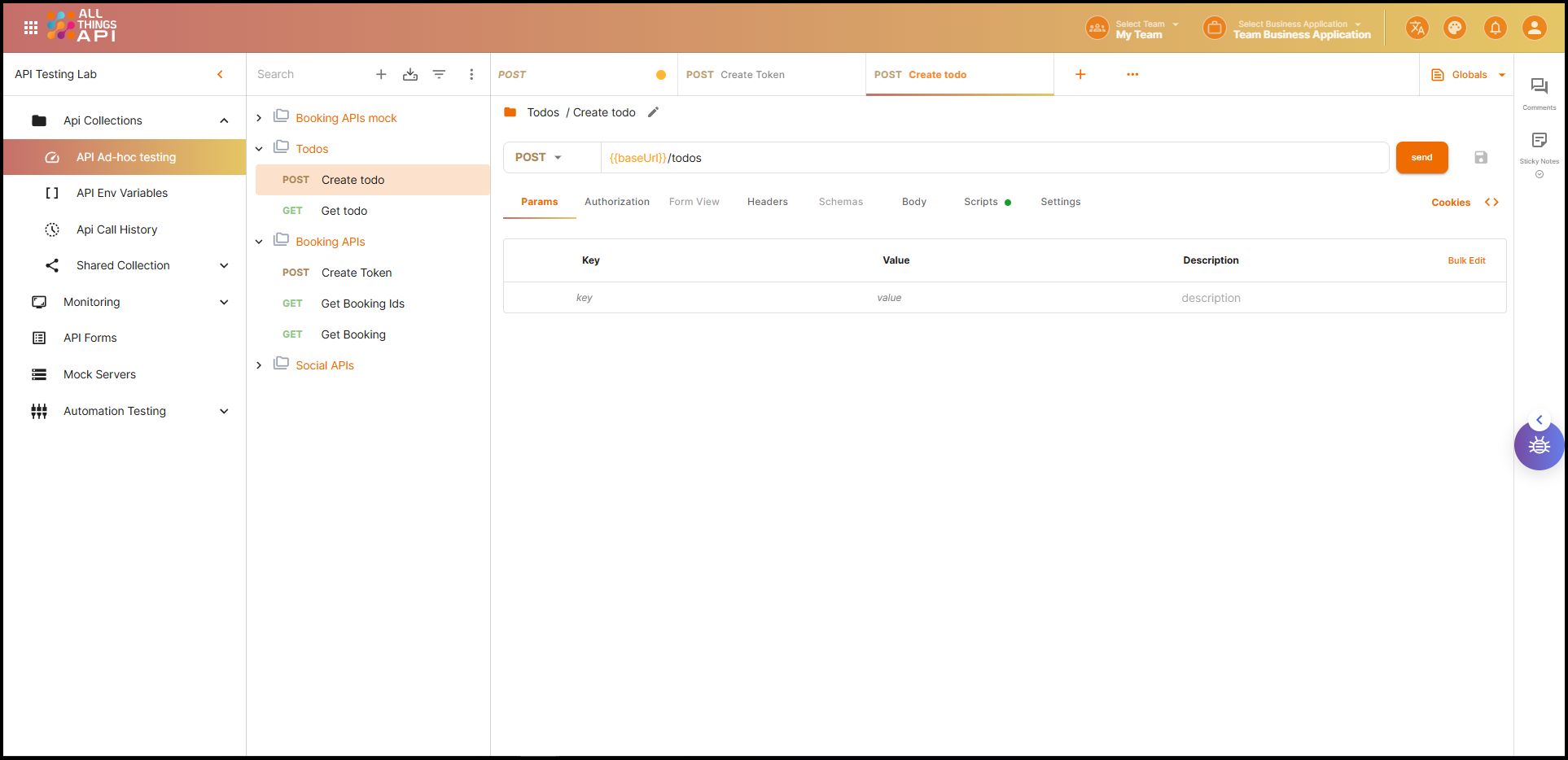Viewport: 1568px width, 760px height.
Task: Click the bug report floating button
Action: 1539,446
